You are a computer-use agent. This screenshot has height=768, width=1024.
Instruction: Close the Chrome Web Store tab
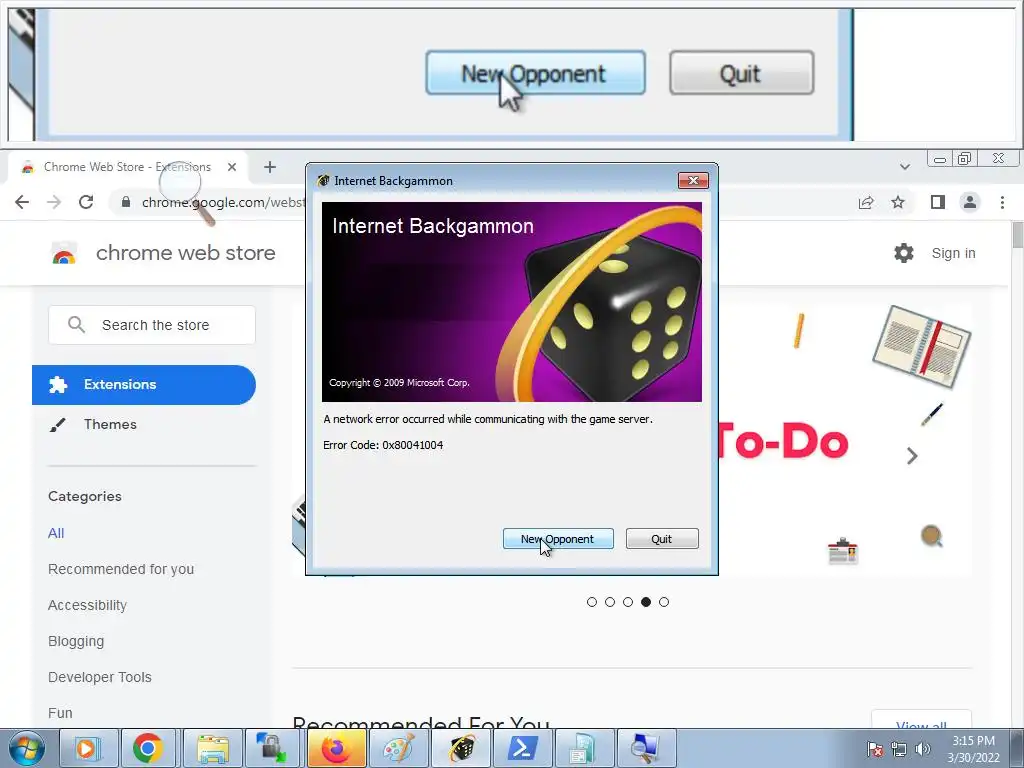coord(232,167)
